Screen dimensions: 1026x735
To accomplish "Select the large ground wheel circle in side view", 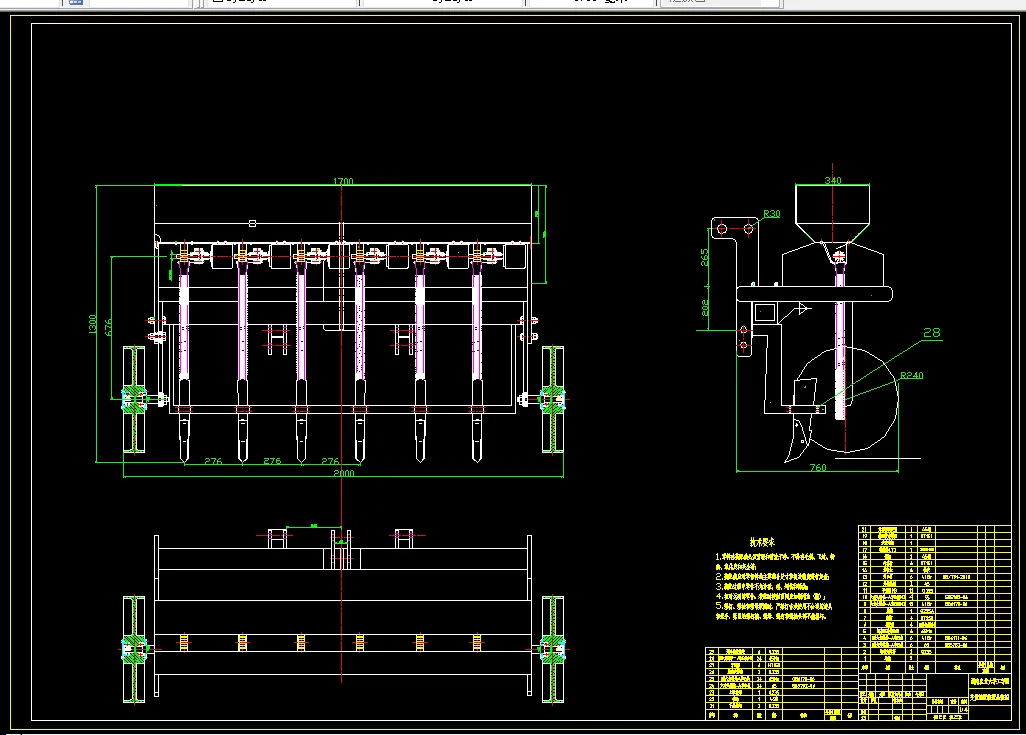I will [x=845, y=400].
